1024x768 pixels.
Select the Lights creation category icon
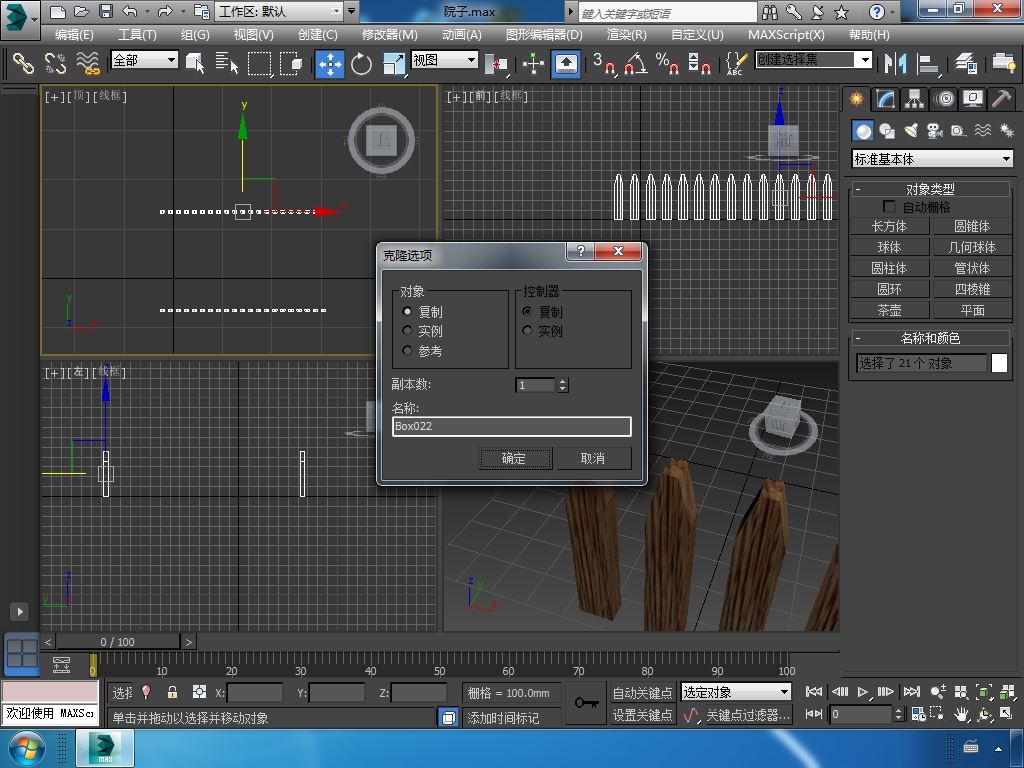pos(911,131)
